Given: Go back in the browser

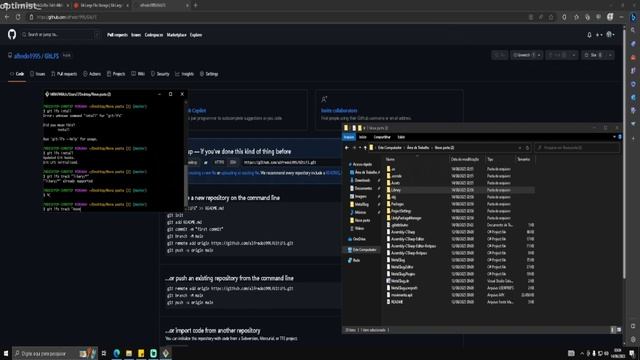Looking at the screenshot, I should 7,17.
